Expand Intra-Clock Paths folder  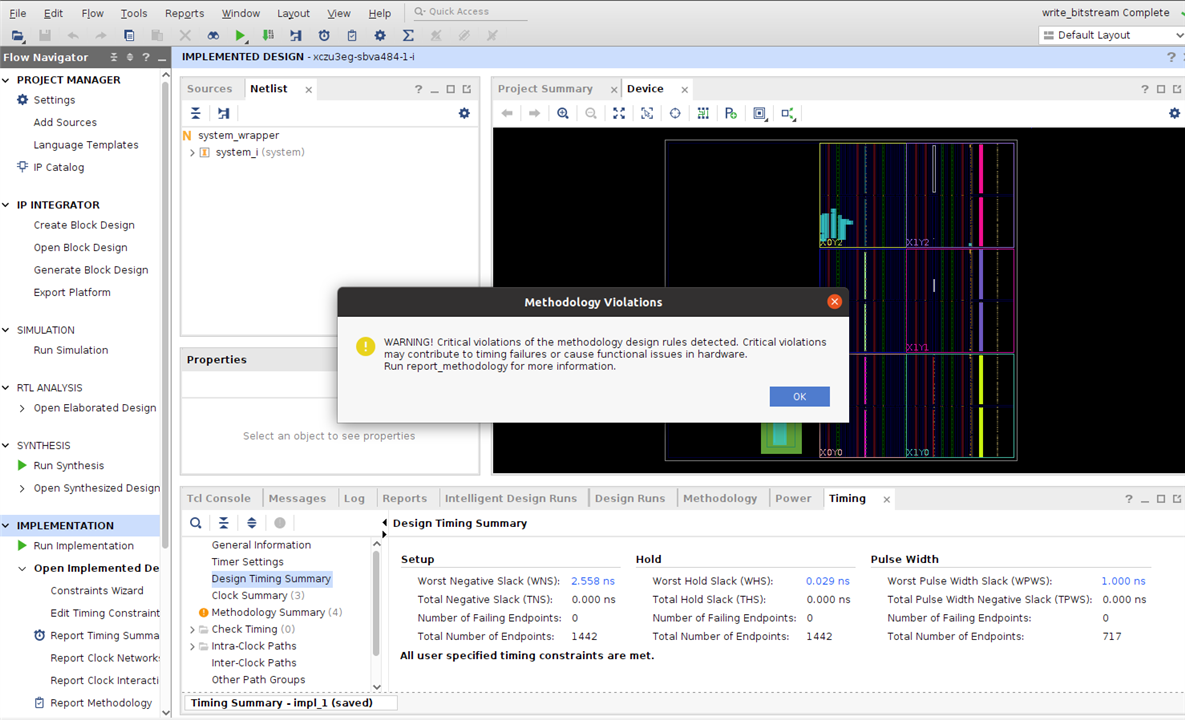click(192, 646)
